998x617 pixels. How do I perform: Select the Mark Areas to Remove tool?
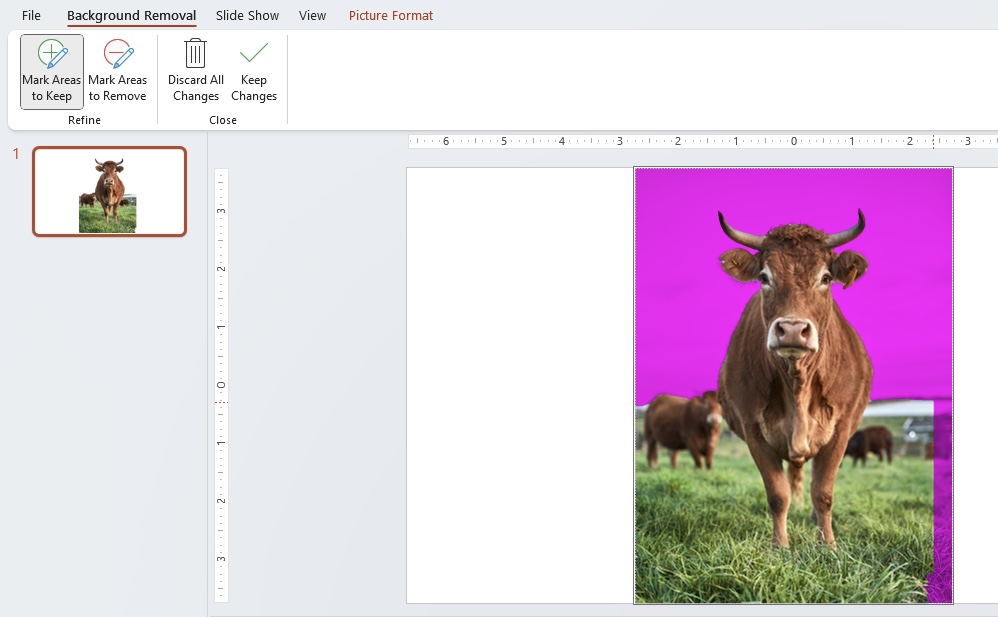117,71
